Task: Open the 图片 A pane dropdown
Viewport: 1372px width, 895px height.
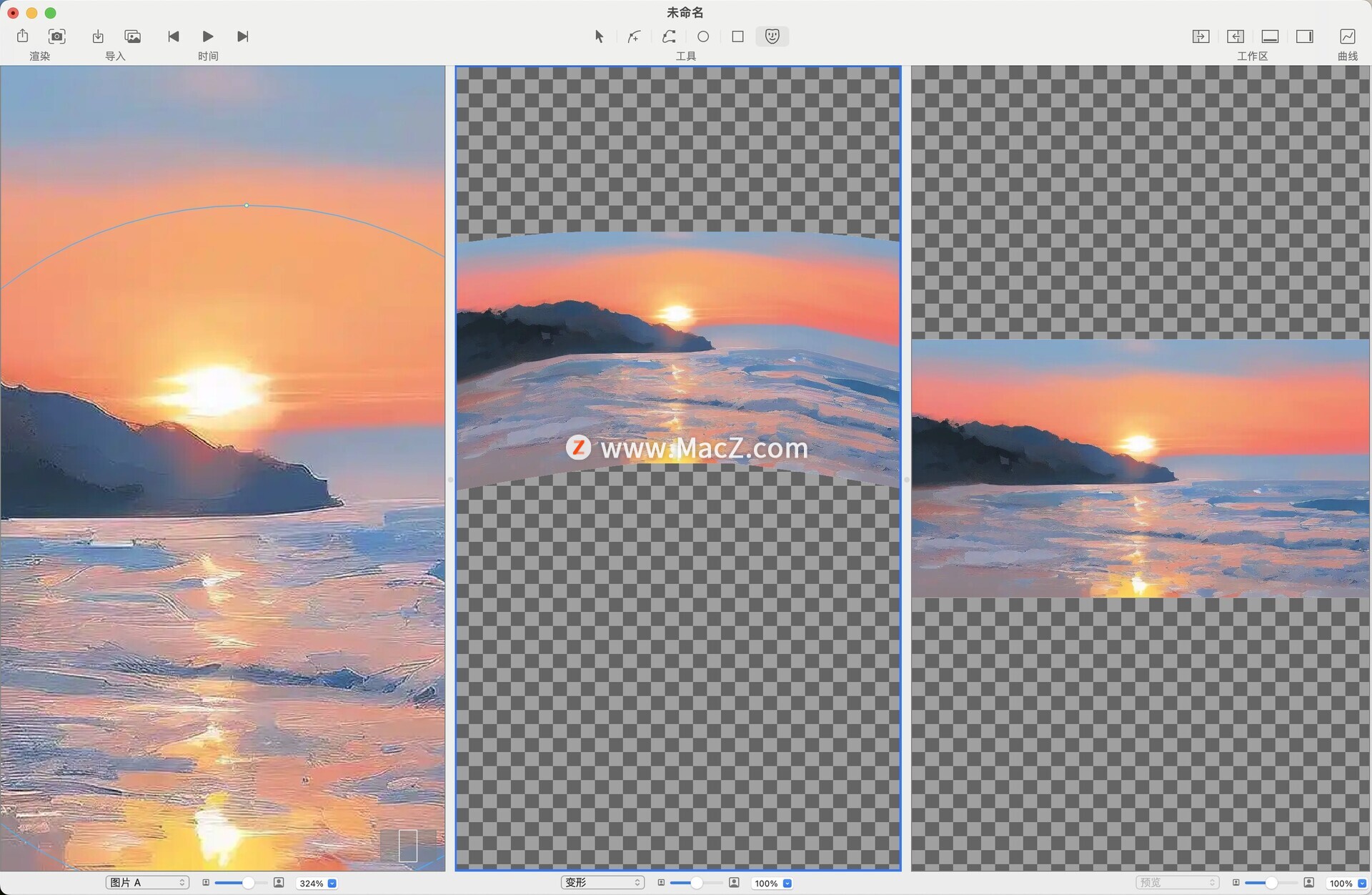Action: pos(147,883)
